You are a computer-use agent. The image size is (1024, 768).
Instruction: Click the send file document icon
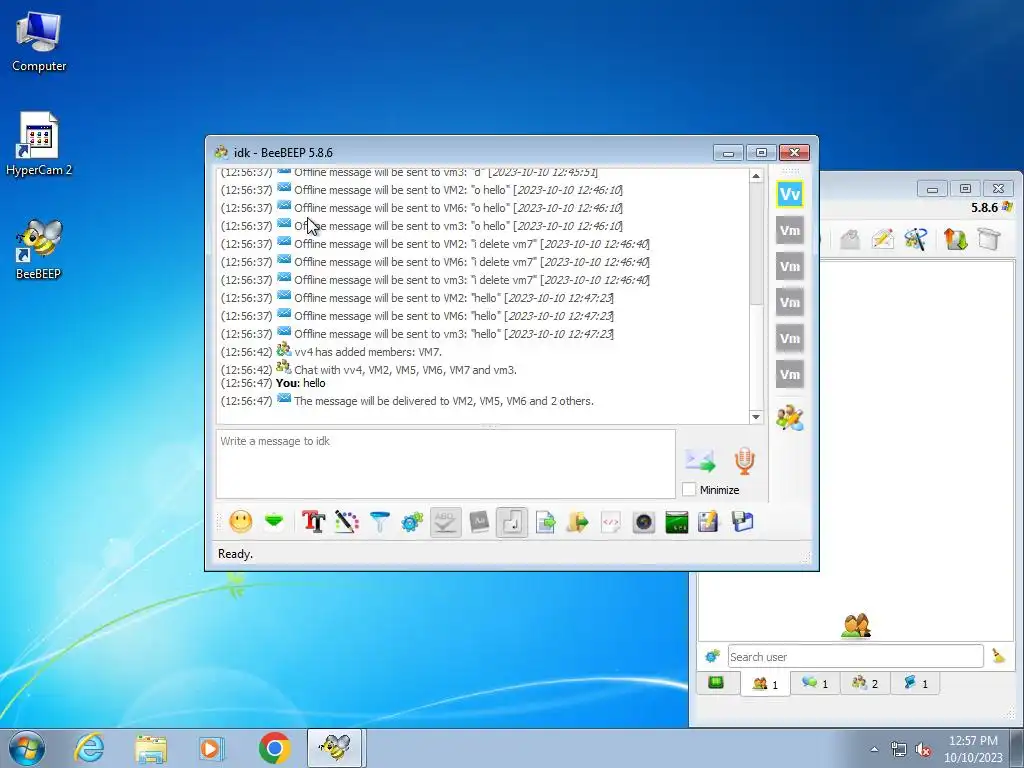(545, 522)
